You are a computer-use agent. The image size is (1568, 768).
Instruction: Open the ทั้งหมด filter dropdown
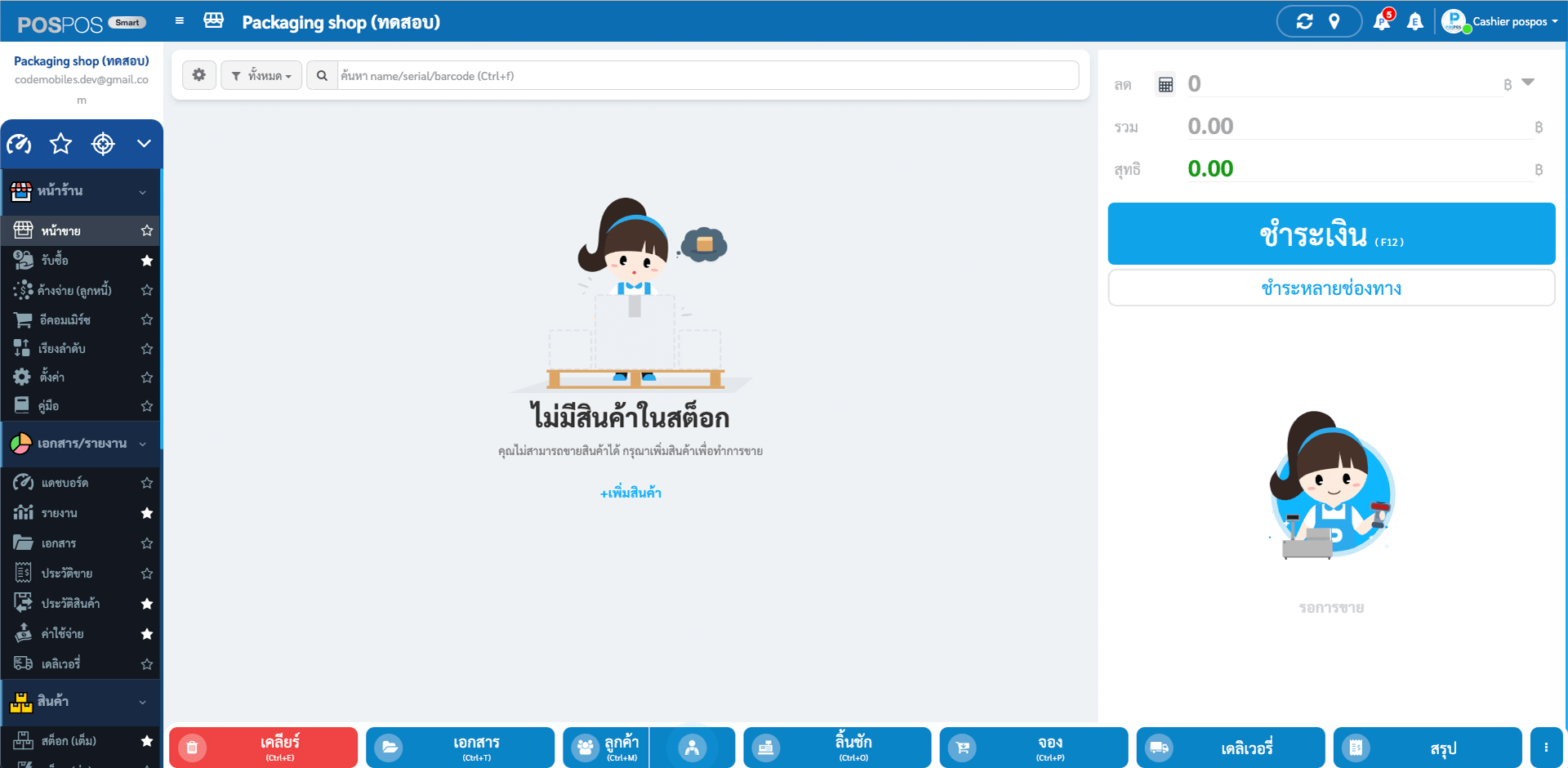261,74
